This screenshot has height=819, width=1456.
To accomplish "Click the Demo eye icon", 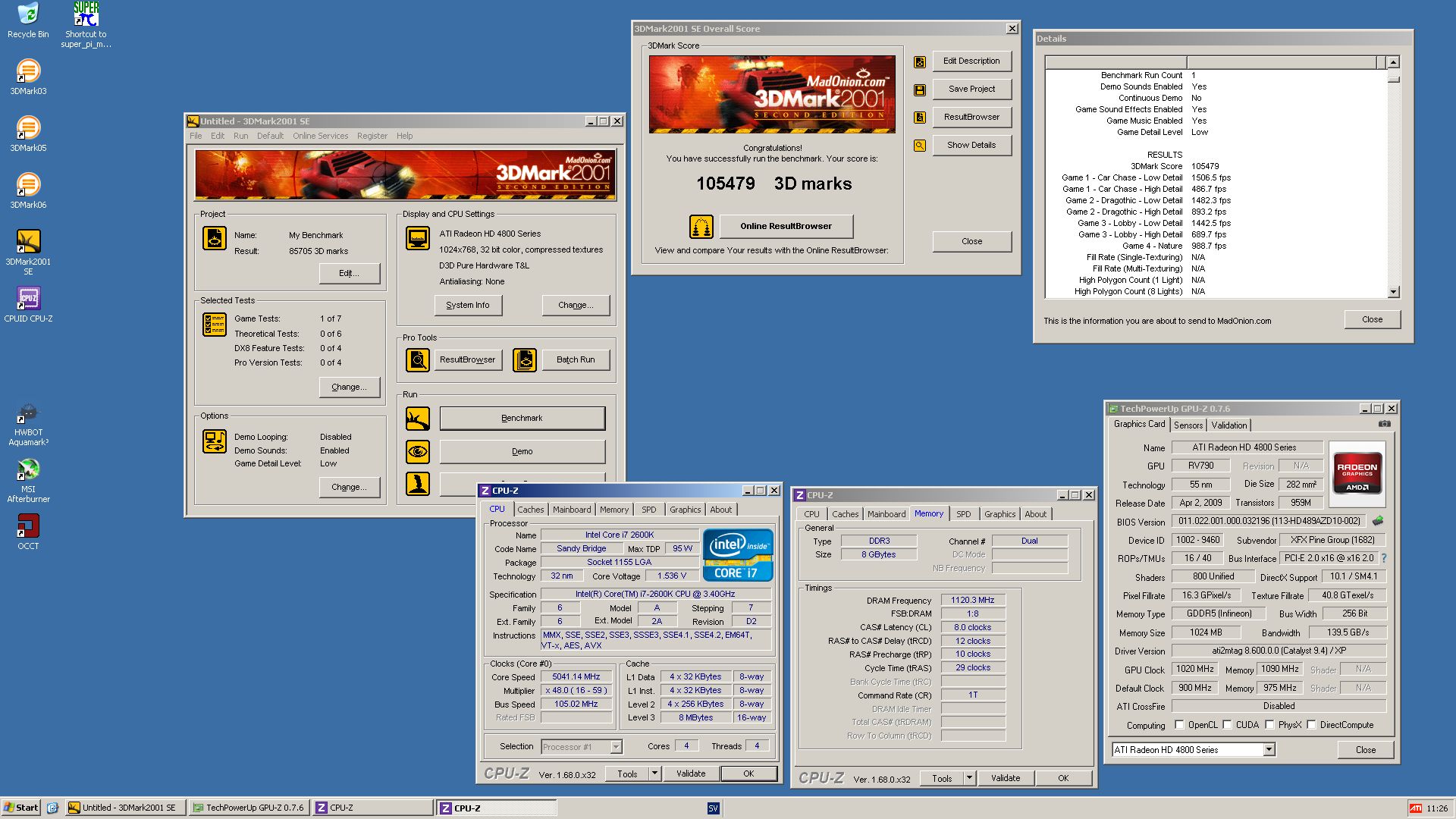I will coord(418,452).
